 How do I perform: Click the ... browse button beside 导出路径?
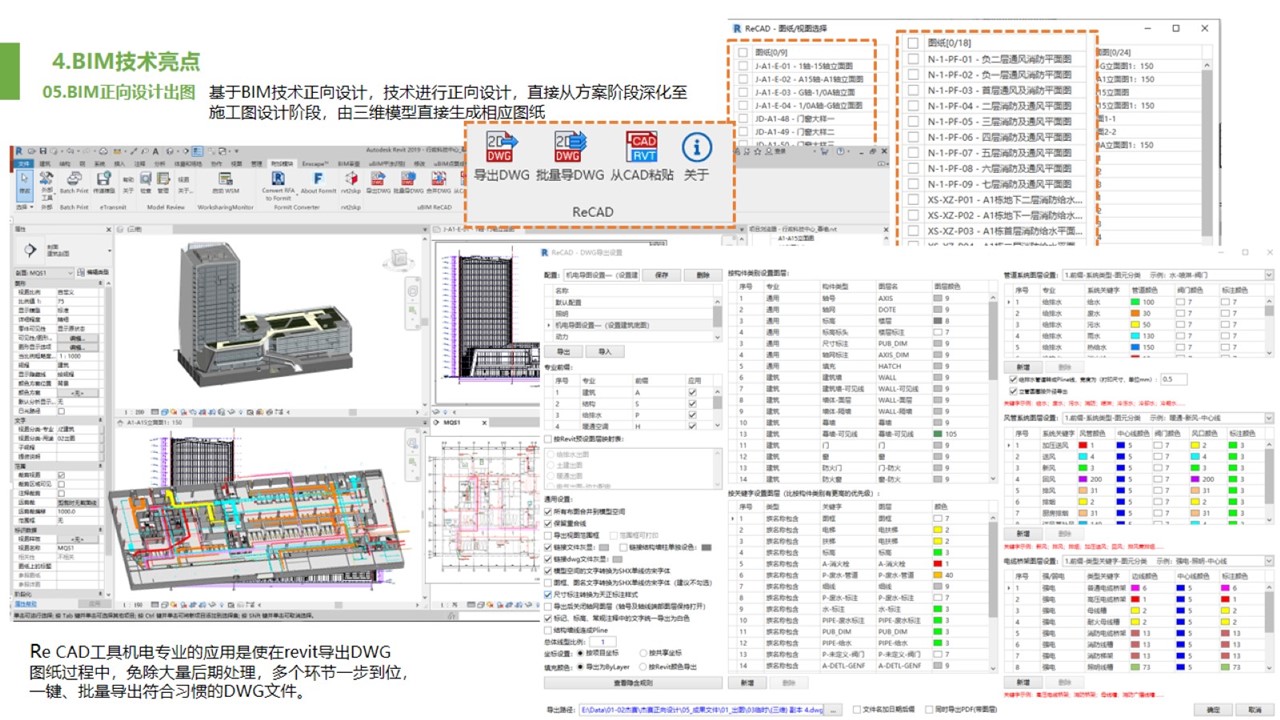(835, 709)
